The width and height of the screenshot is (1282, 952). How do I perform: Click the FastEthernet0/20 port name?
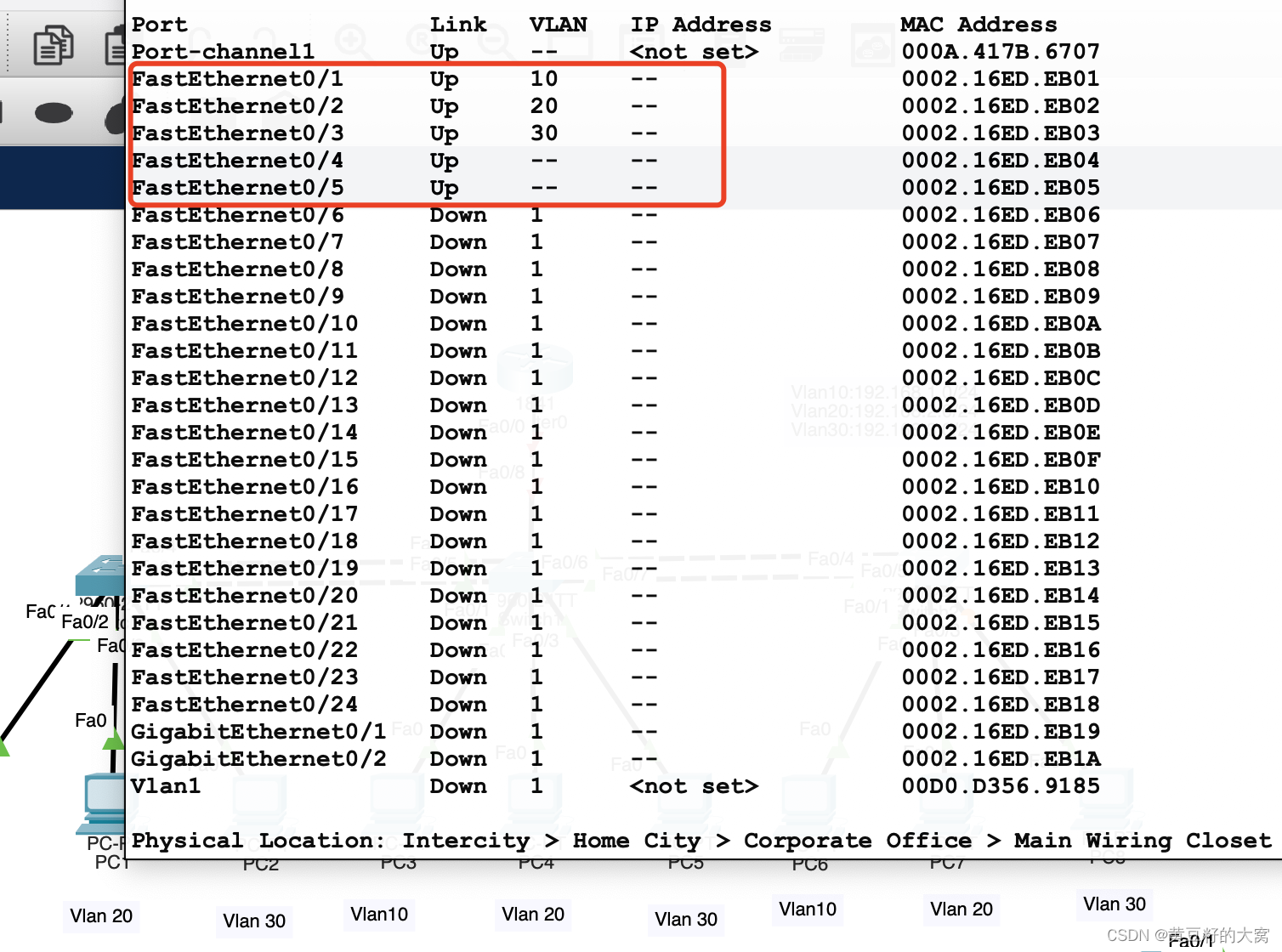click(245, 596)
